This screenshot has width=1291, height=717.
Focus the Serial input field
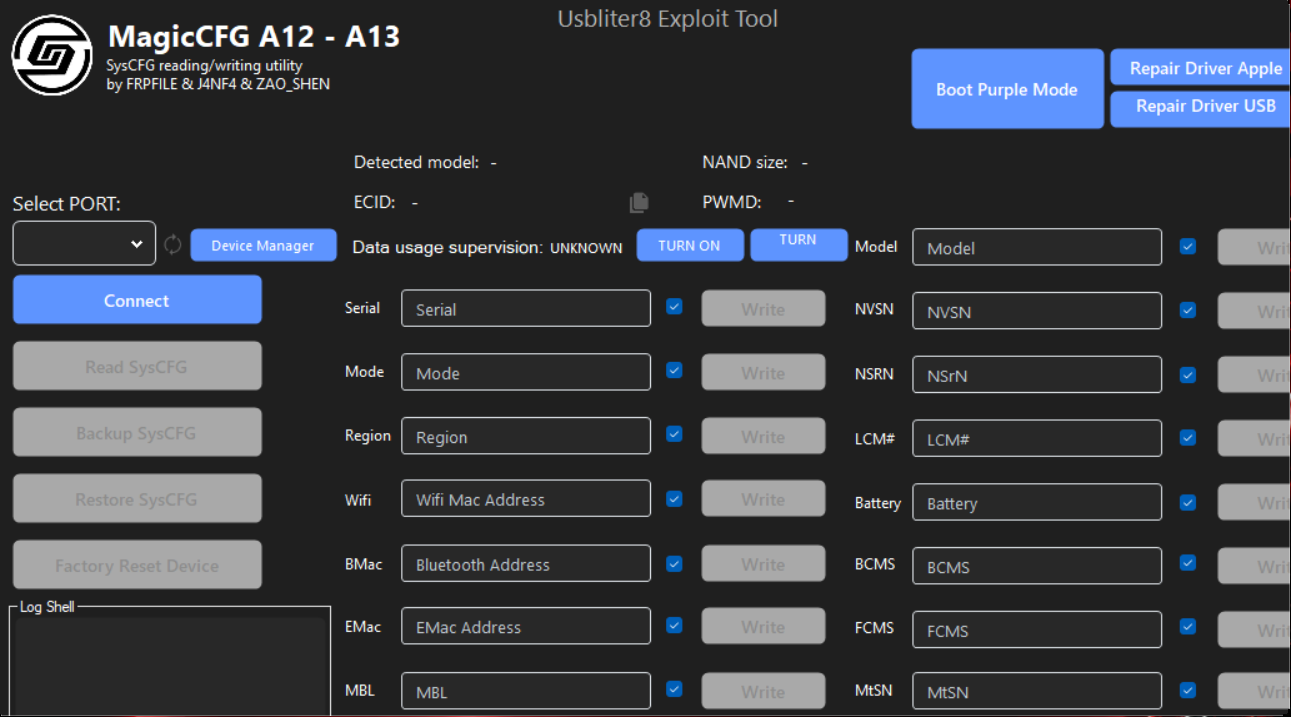(526, 309)
